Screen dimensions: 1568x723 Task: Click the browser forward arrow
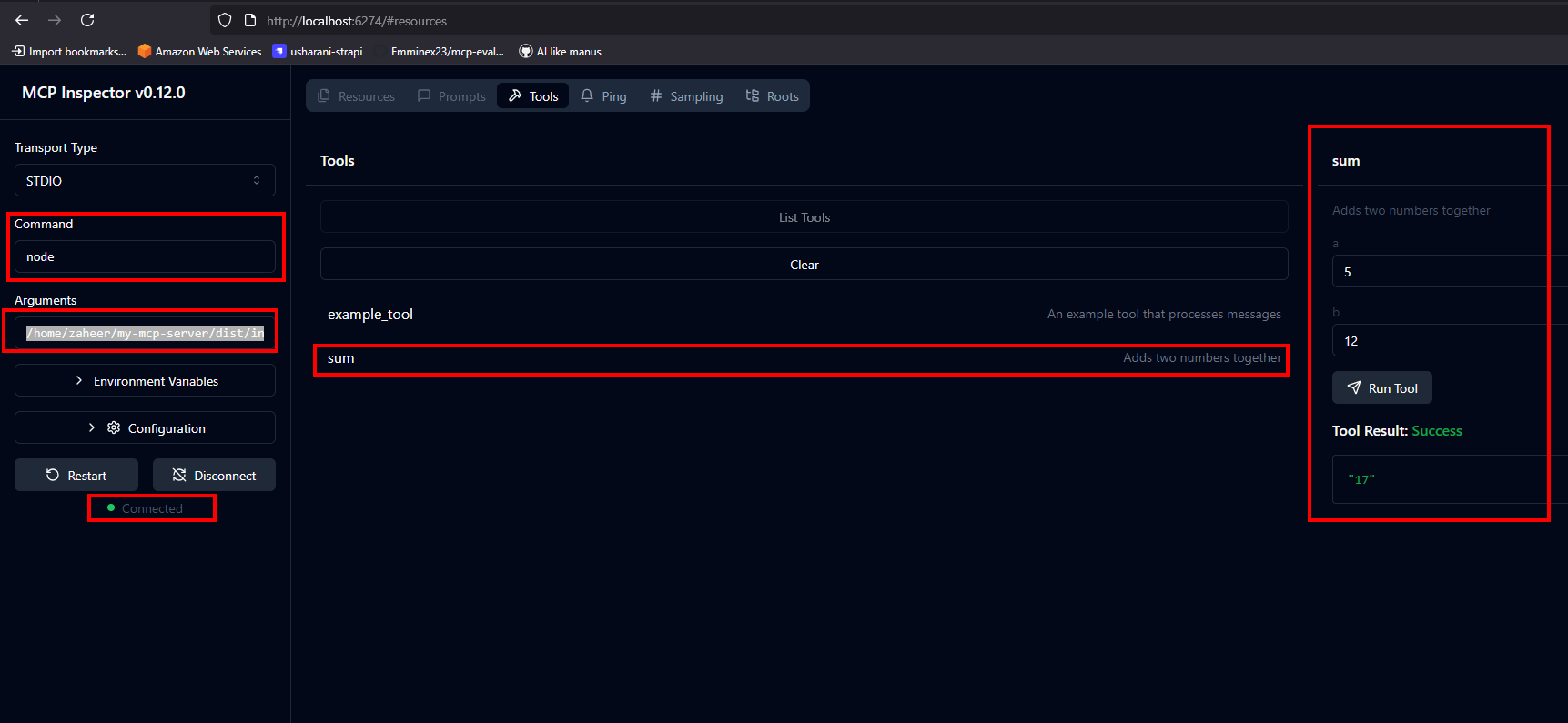tap(55, 20)
